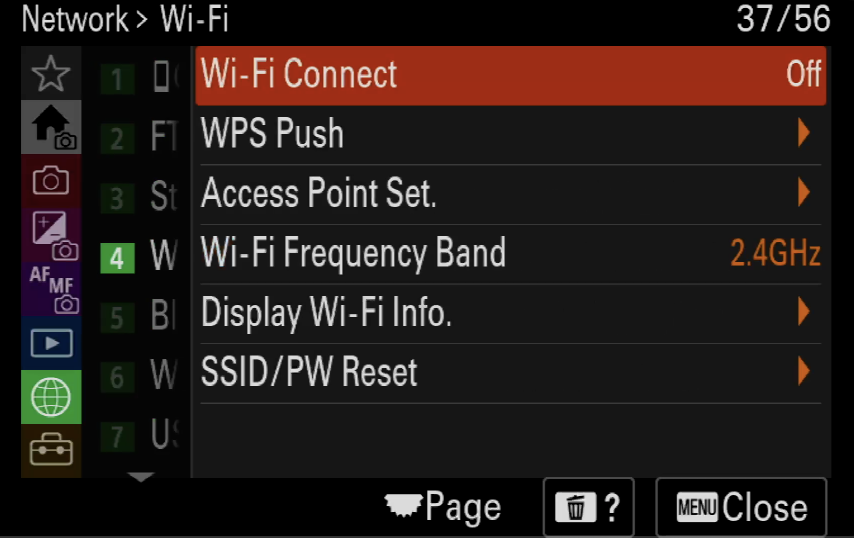Open the Shooting camera tab
Screen dimensions: 854x538
click(51, 181)
